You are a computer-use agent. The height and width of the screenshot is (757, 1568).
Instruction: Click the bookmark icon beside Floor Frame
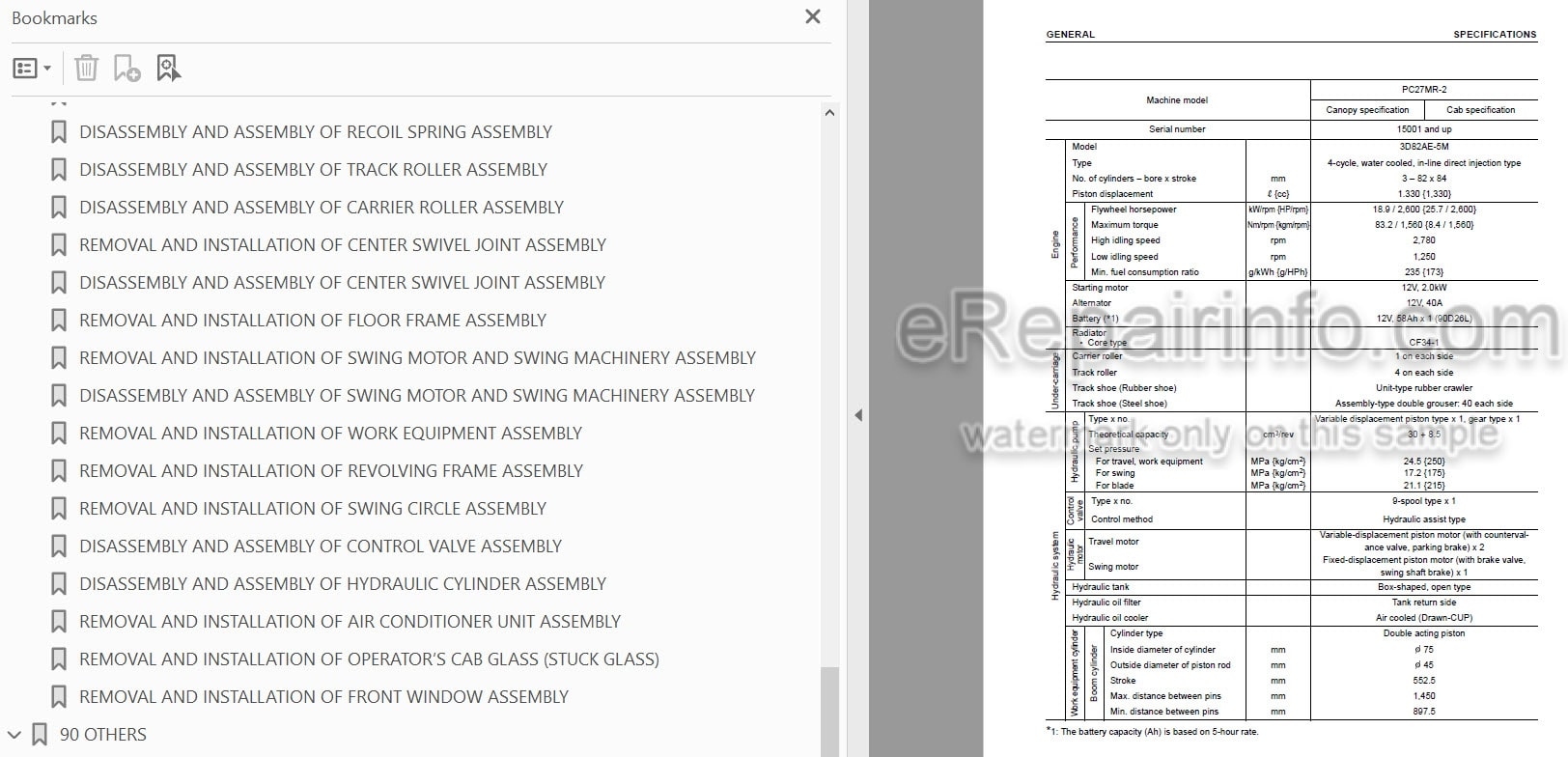click(x=59, y=321)
